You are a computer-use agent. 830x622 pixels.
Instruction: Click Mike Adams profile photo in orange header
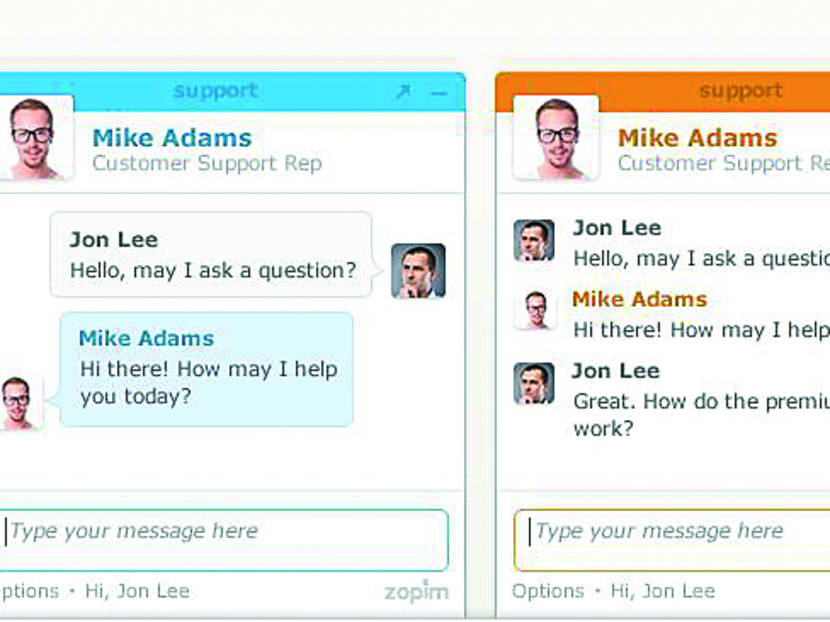pyautogui.click(x=557, y=135)
